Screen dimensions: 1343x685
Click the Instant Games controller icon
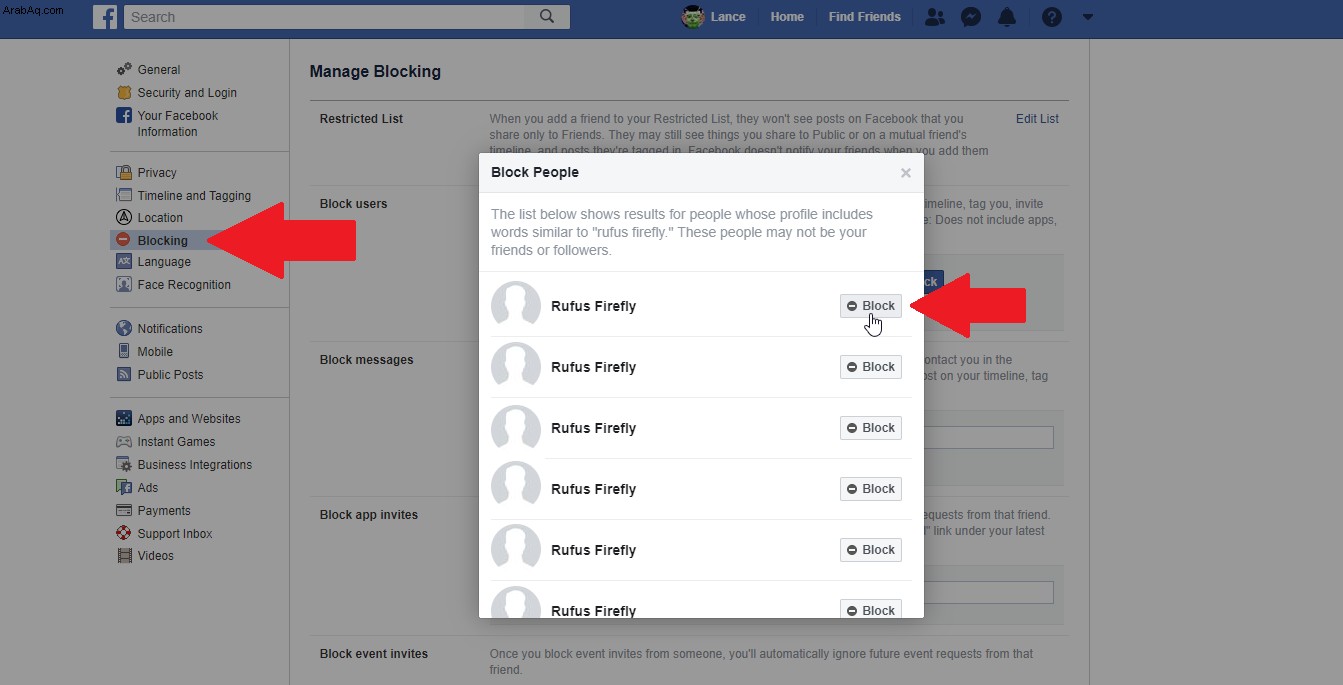(x=124, y=442)
